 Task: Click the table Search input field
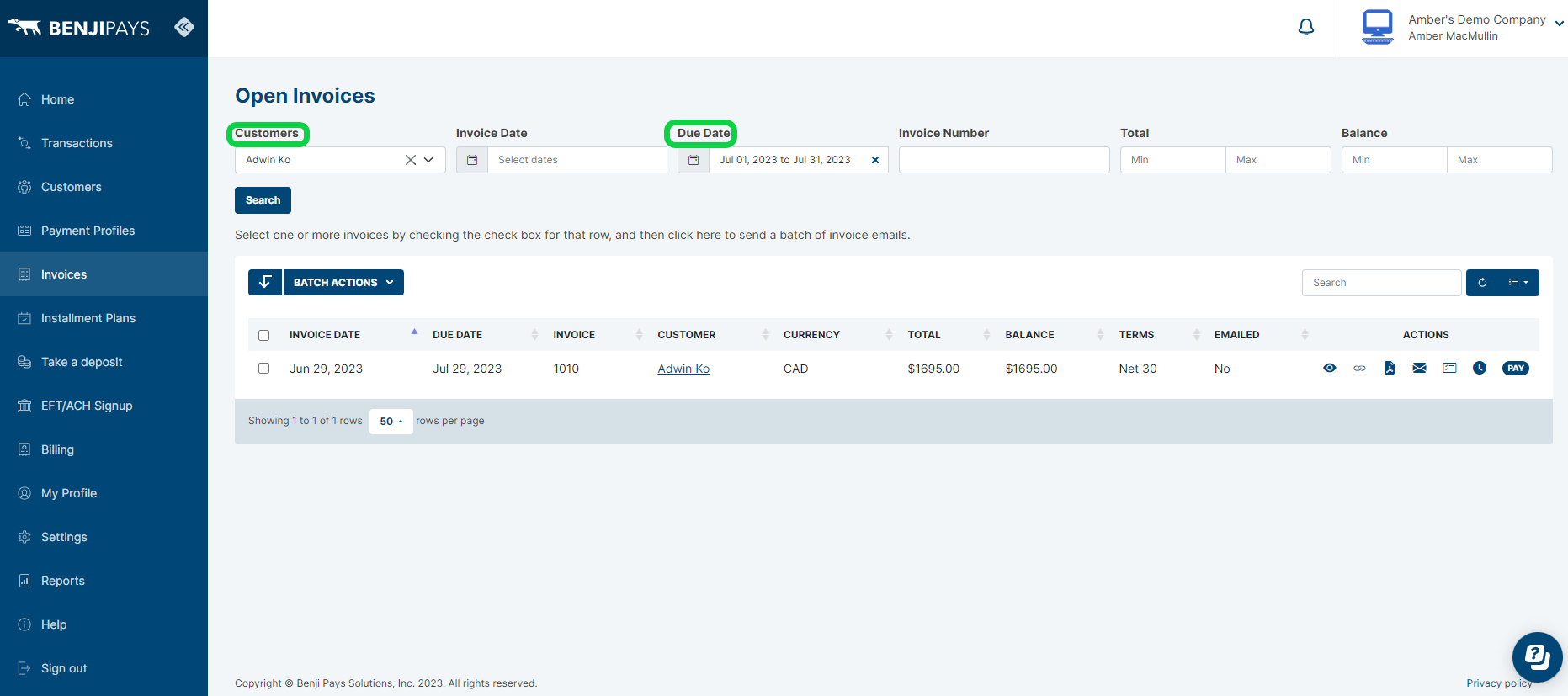(x=1381, y=283)
